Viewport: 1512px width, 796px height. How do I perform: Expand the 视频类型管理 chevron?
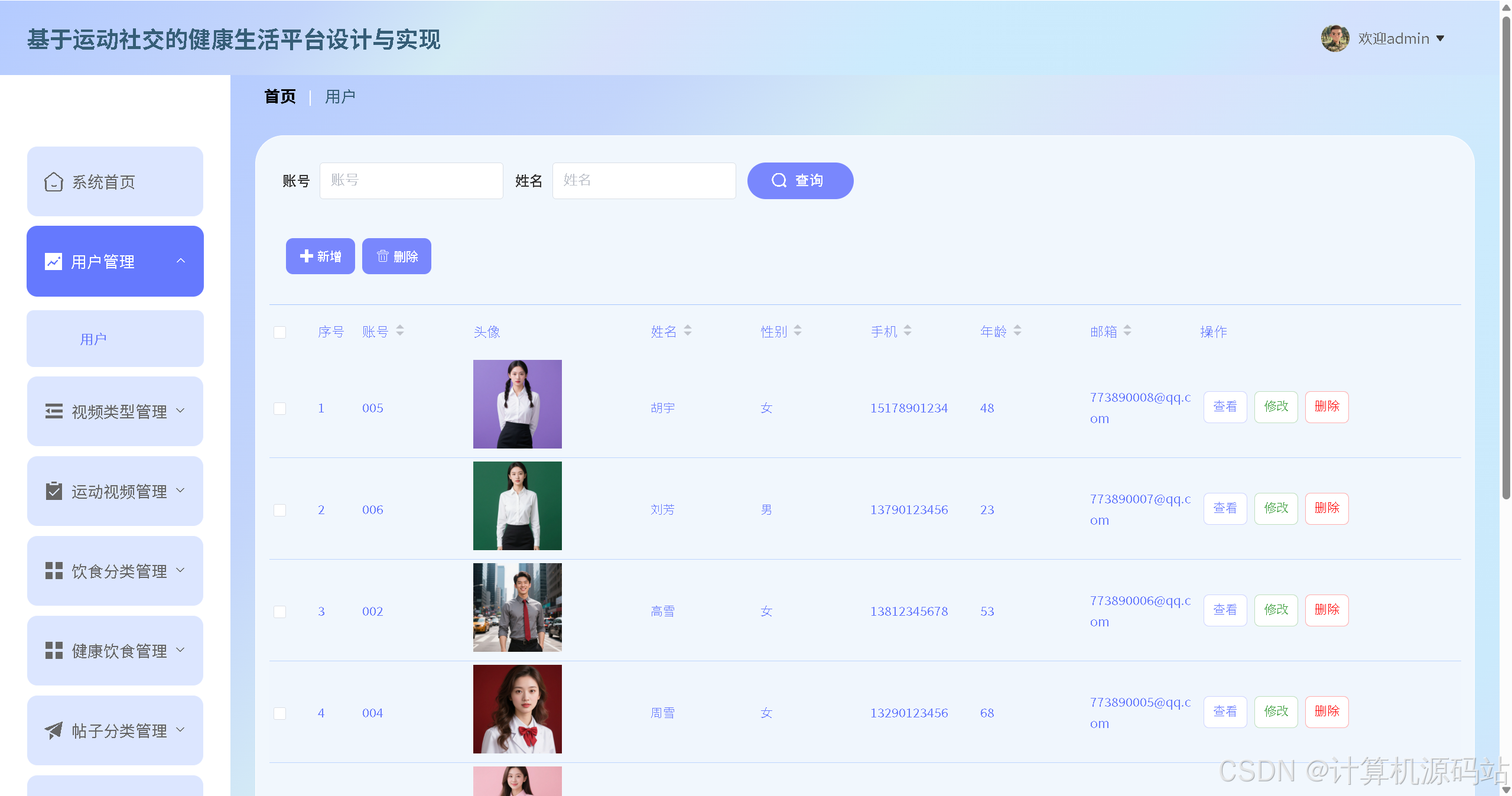(181, 410)
